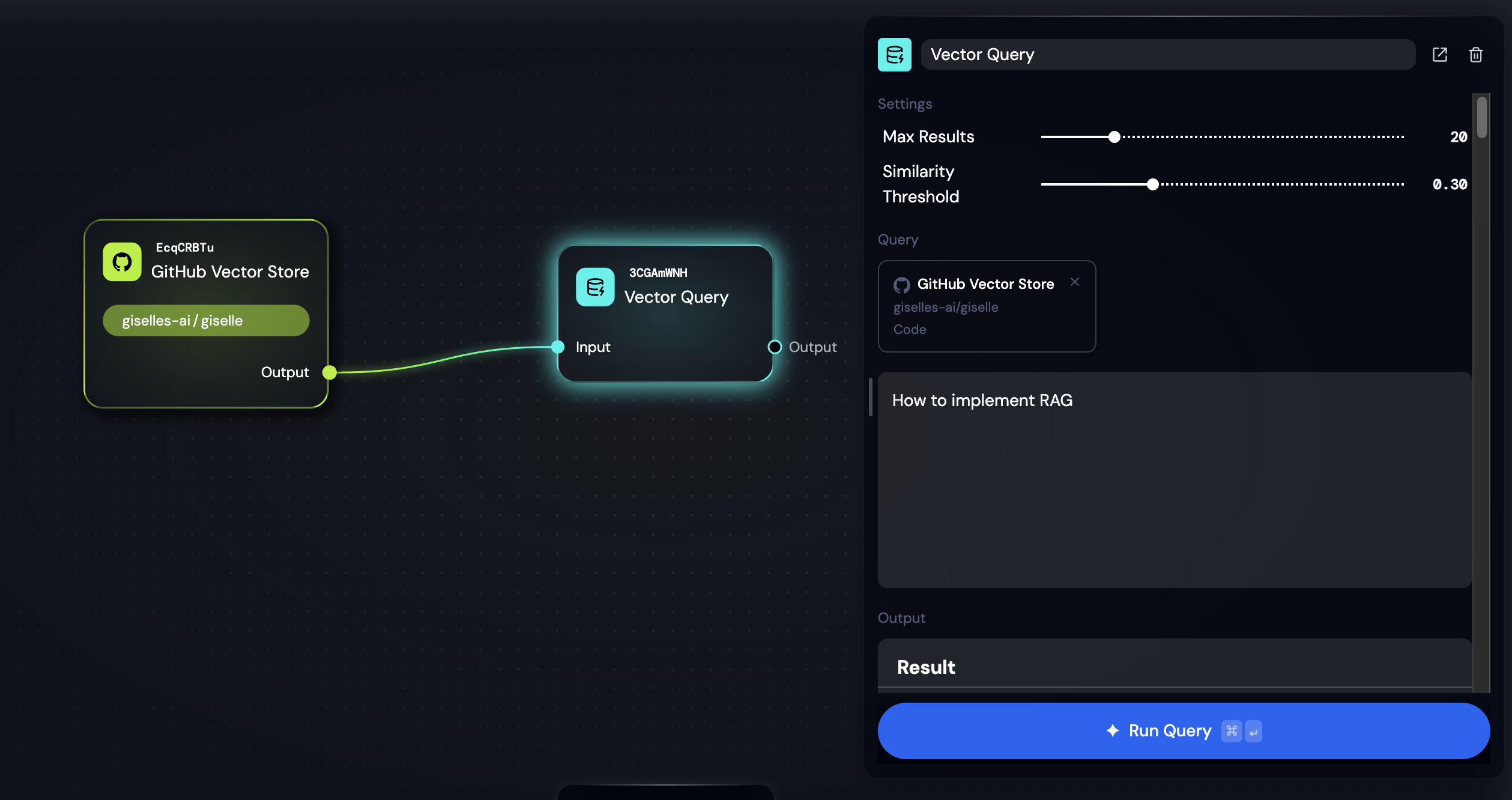Adjust the Max Results slider
Screen dimensions: 1512x800
(x=1114, y=136)
